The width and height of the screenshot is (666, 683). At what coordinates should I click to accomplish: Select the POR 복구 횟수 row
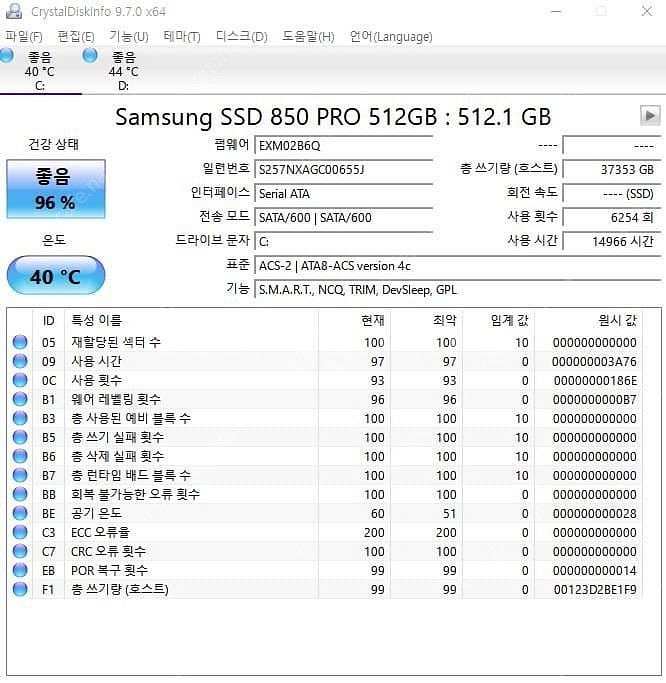[x=325, y=570]
